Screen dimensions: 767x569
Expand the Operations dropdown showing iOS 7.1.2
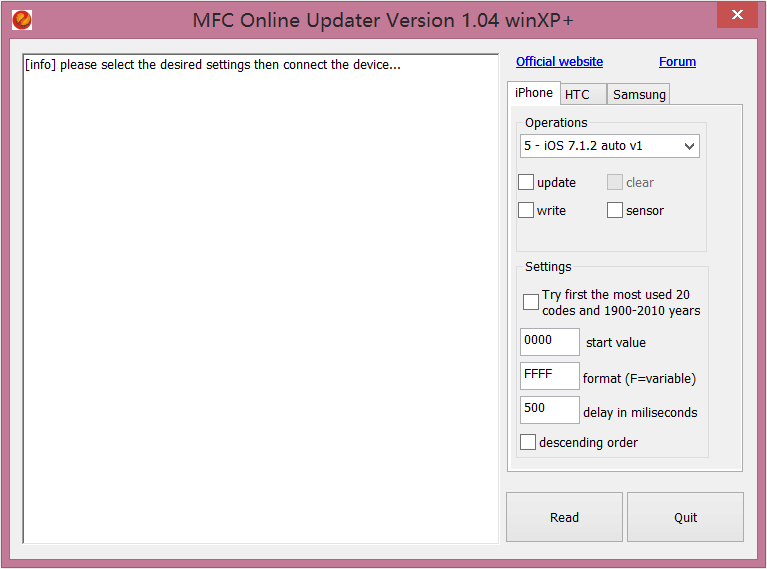click(x=610, y=146)
